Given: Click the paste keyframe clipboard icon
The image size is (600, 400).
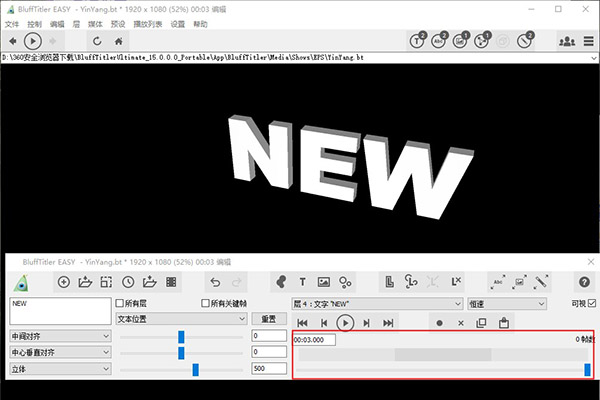Looking at the screenshot, I should point(505,323).
